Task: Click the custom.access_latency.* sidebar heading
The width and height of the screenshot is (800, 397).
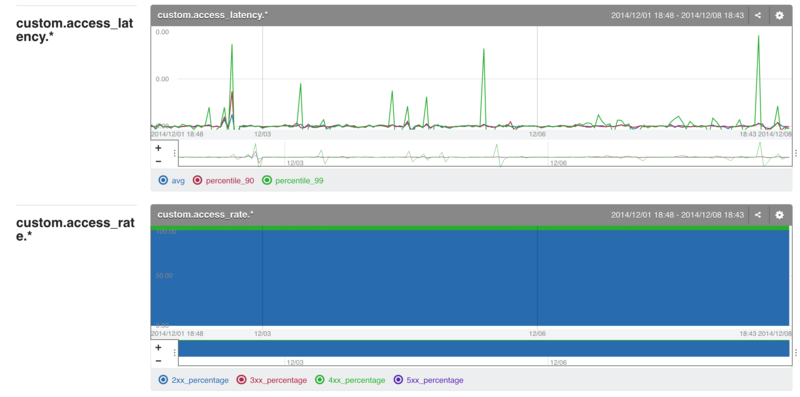Action: (74, 30)
